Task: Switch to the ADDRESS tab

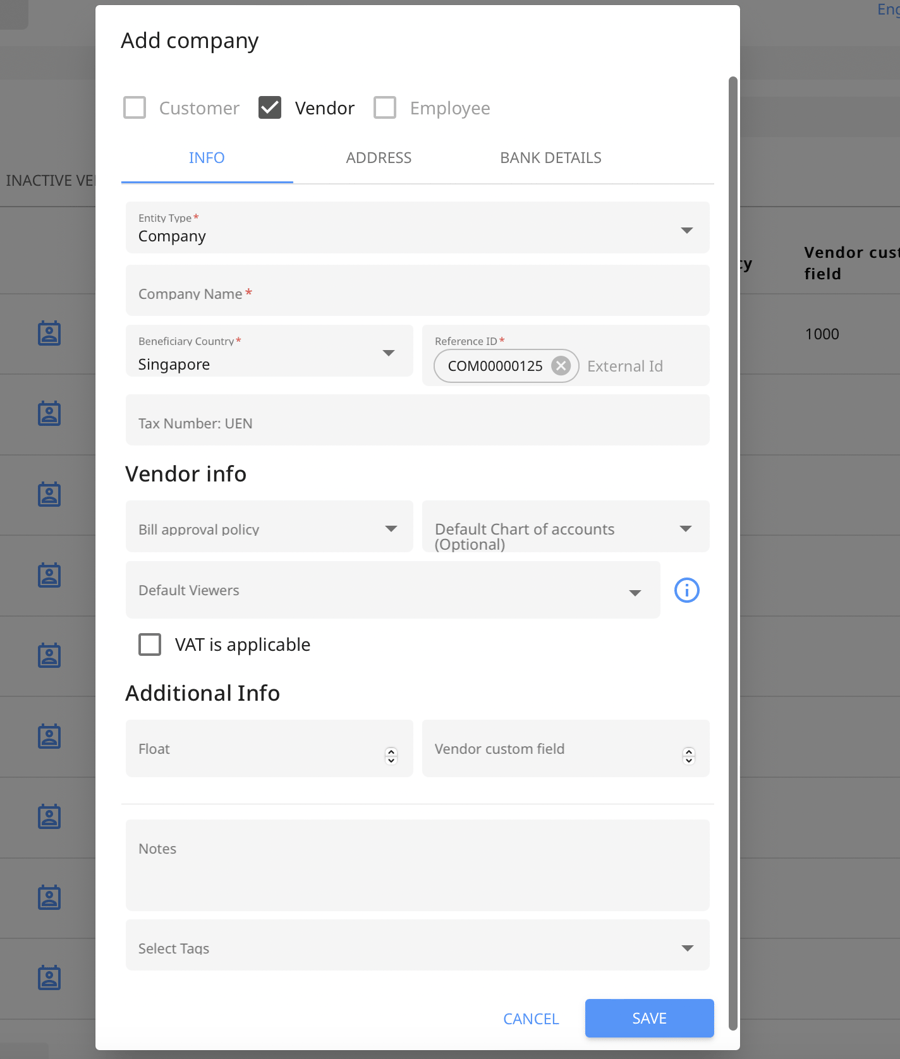Action: coord(378,157)
